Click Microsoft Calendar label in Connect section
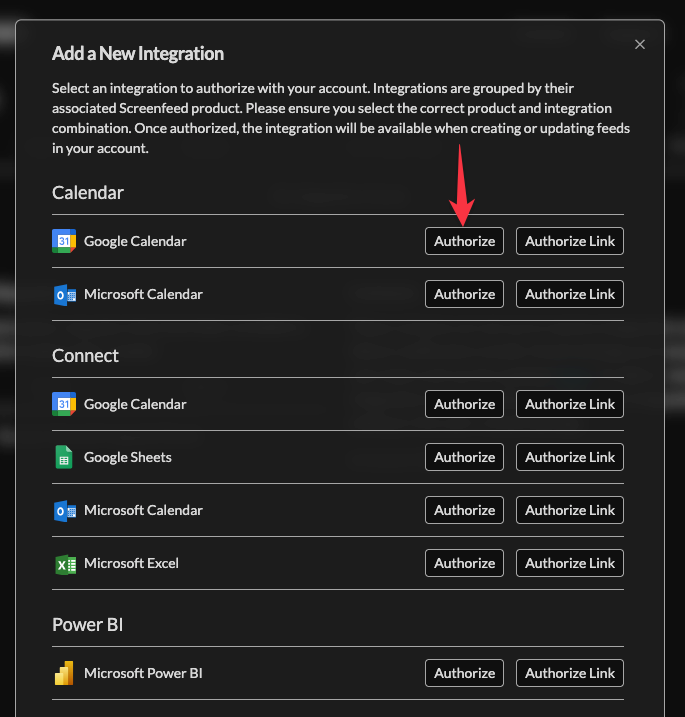This screenshot has width=685, height=717. click(143, 510)
